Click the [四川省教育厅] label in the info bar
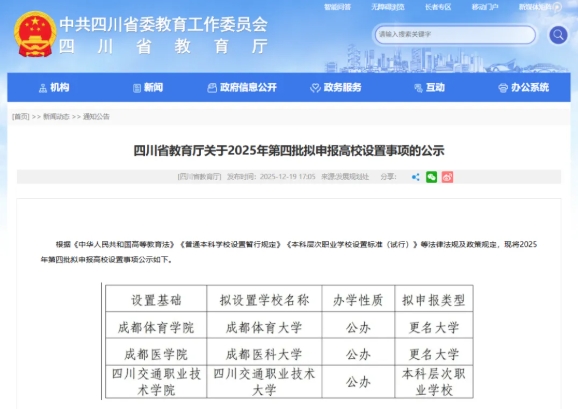578x409 pixels. coord(199,177)
